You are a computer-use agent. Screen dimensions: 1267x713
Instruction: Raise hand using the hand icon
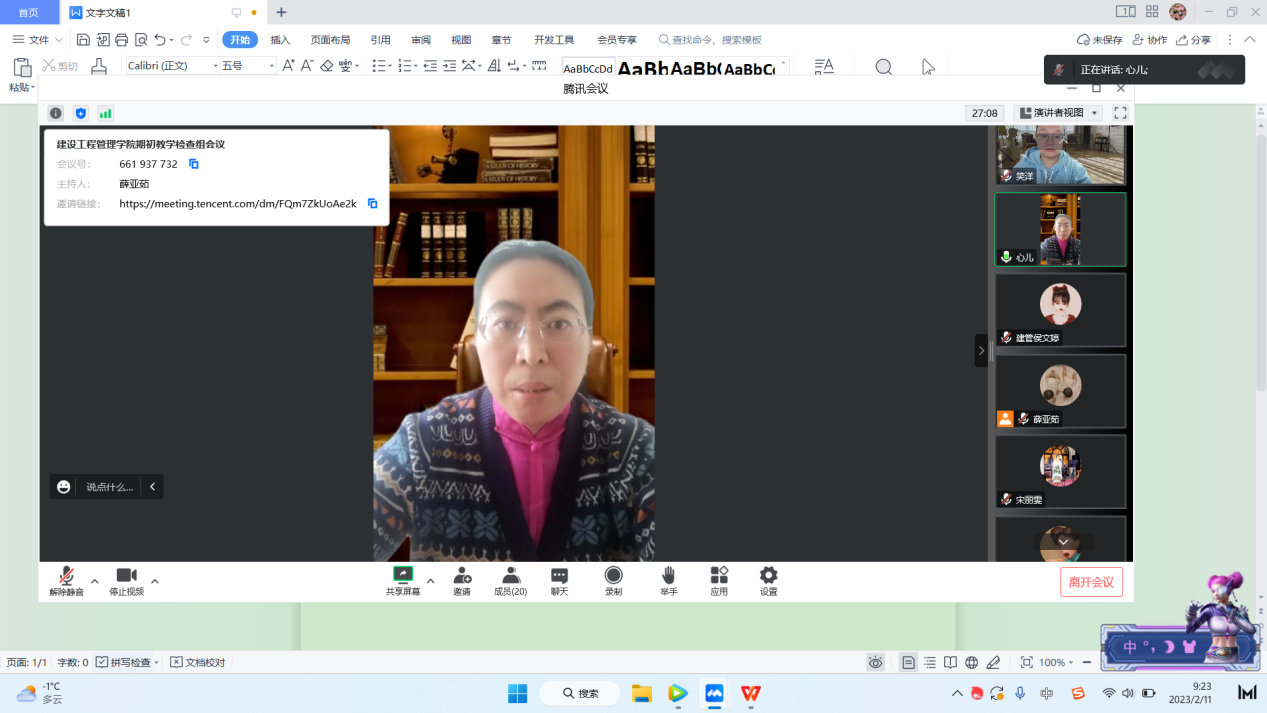[x=668, y=576]
